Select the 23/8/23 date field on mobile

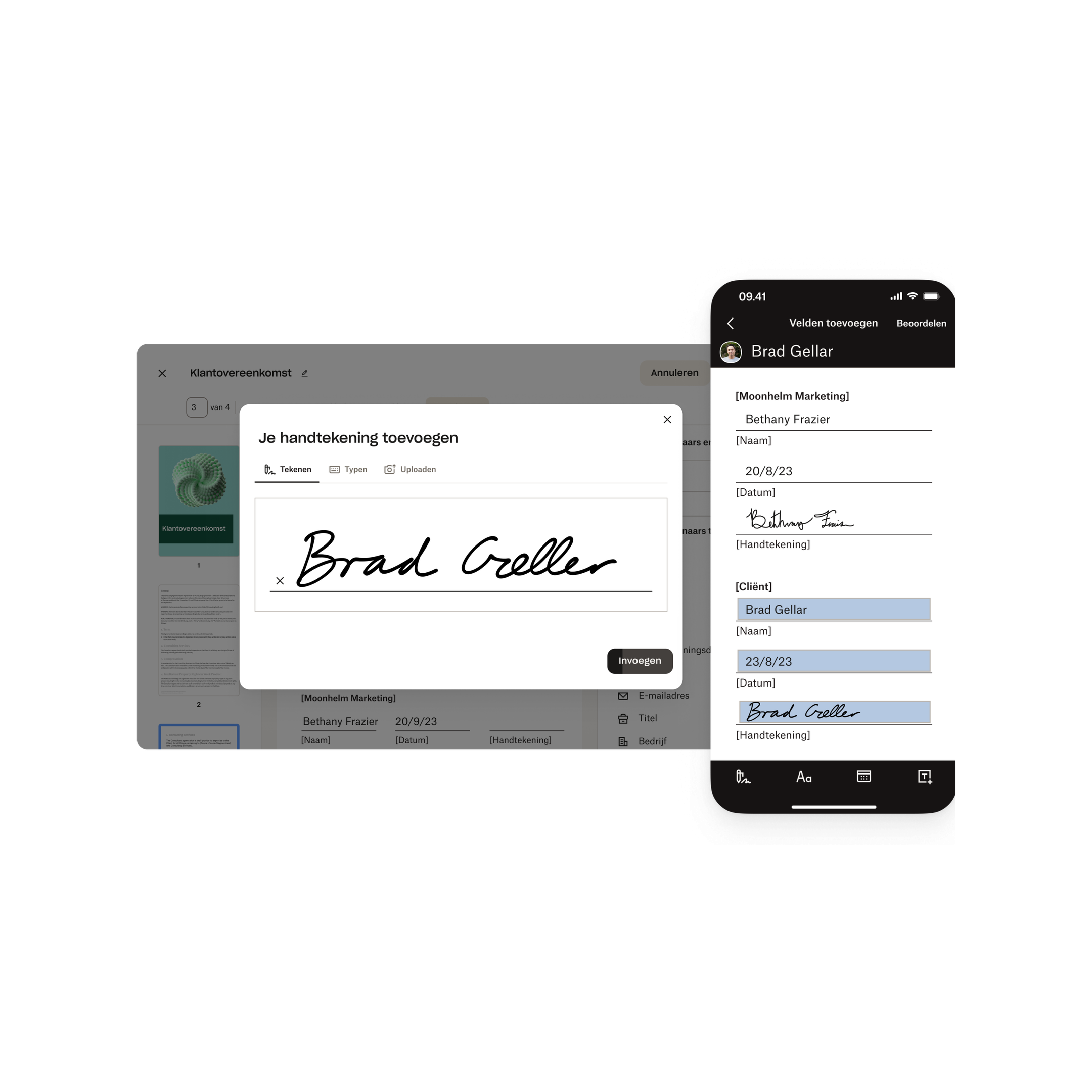coord(835,662)
